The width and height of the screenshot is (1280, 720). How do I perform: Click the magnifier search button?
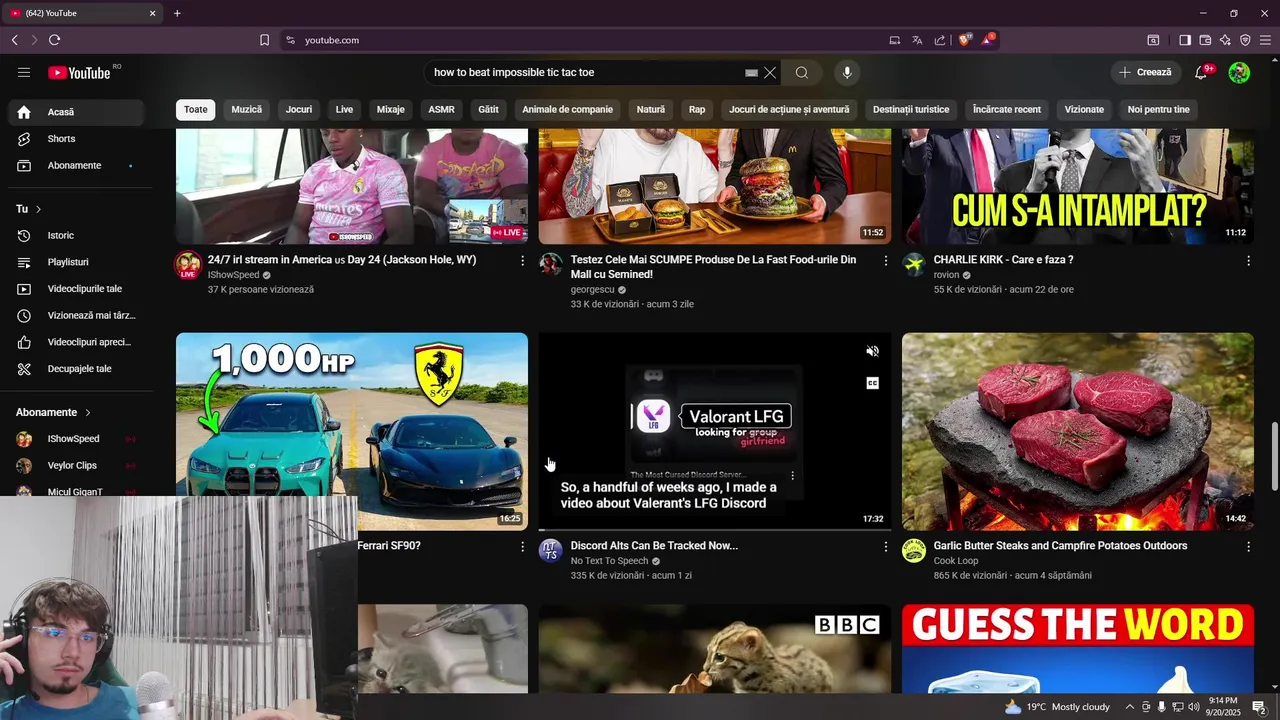802,72
